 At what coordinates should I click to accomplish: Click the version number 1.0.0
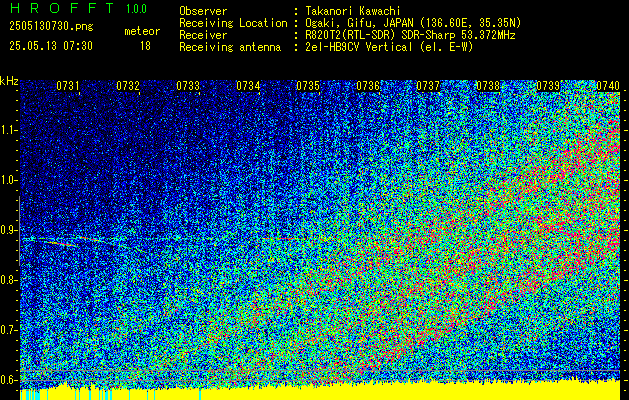[136, 8]
